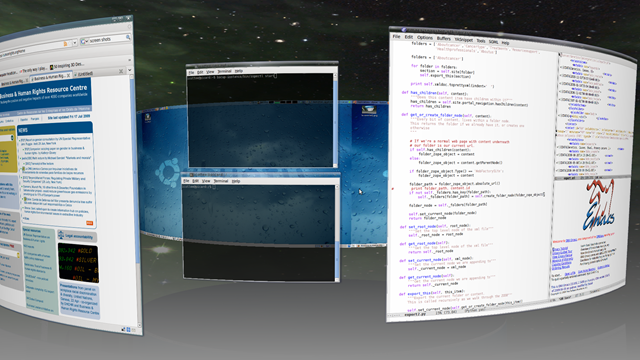The height and width of the screenshot is (360, 640).
Task: Open the screenshot image file on desktop
Action: point(369,111)
